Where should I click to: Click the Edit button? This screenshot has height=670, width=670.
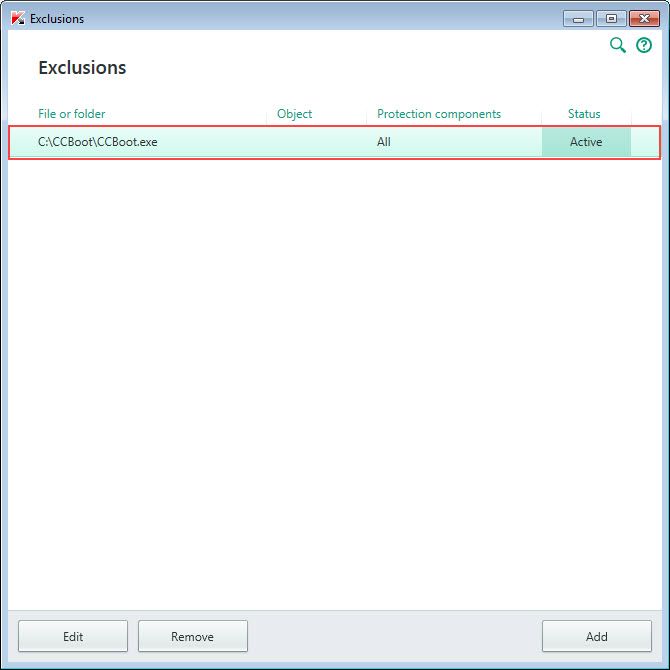coord(73,636)
